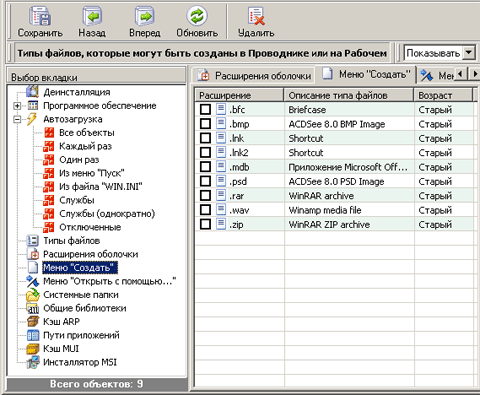The width and height of the screenshot is (480, 395).
Task: Click the .rar extension text
Action: pos(237,196)
